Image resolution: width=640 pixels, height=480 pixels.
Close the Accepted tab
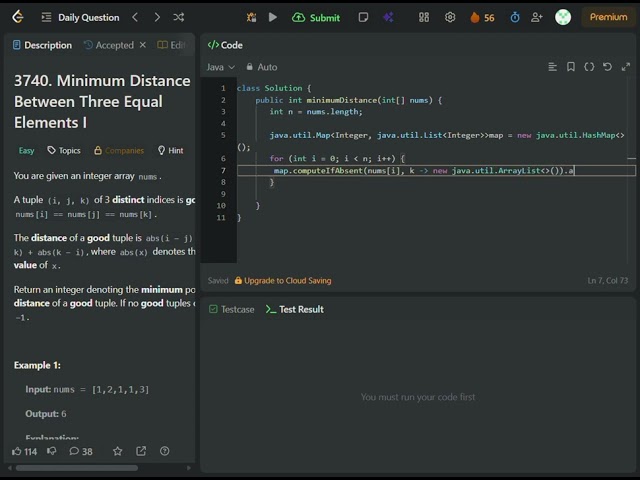(142, 44)
